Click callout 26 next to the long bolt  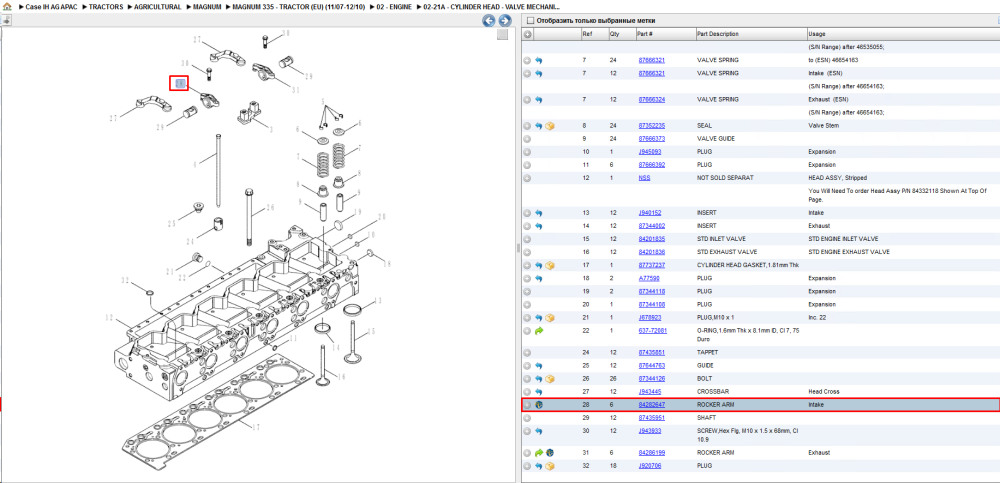click(x=270, y=207)
